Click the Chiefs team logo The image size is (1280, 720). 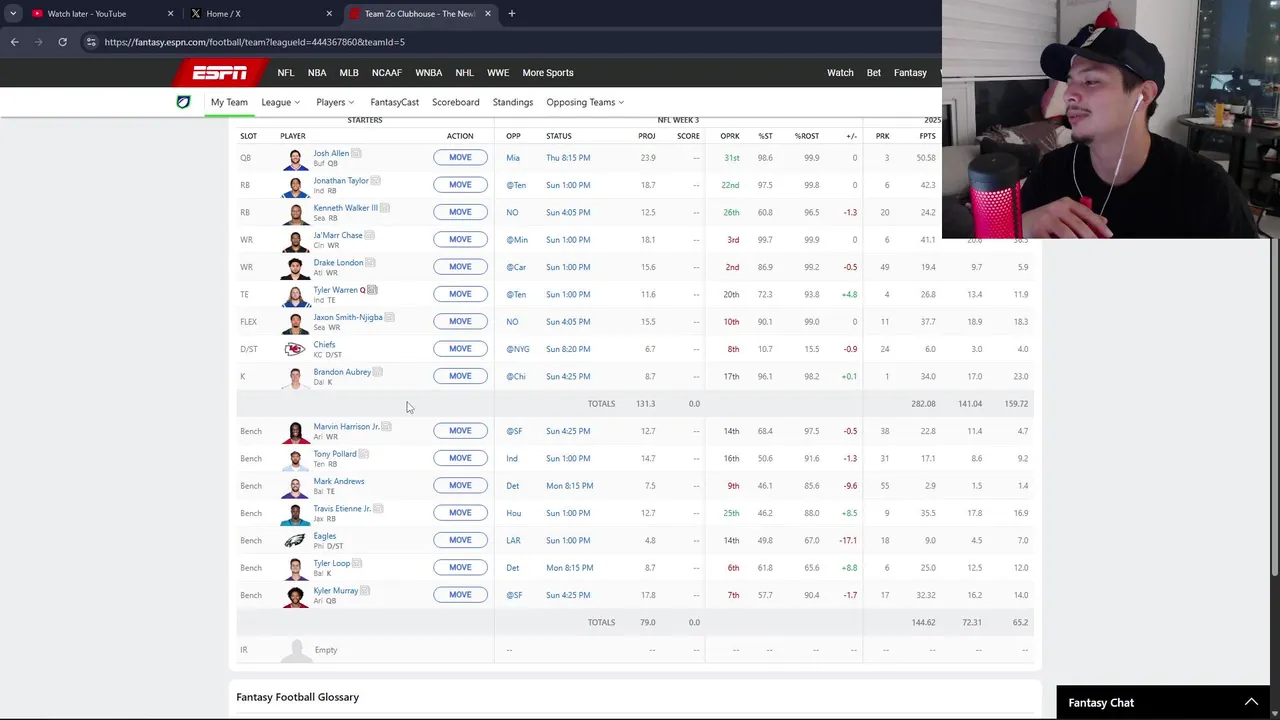(x=295, y=349)
